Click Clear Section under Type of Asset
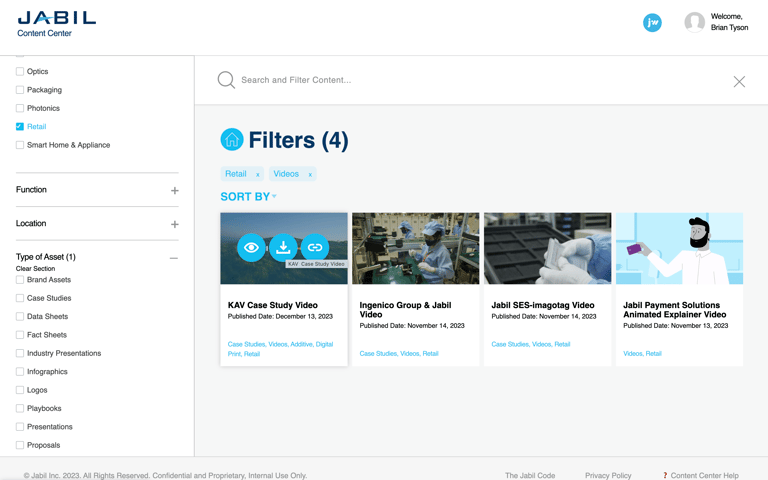768x480 pixels. [35, 268]
